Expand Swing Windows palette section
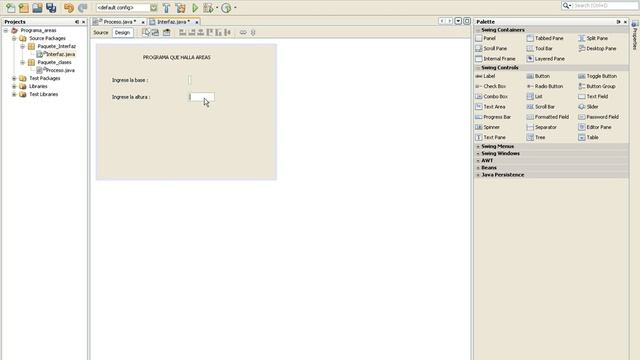Viewport: 640px width, 360px height. pyautogui.click(x=478, y=153)
